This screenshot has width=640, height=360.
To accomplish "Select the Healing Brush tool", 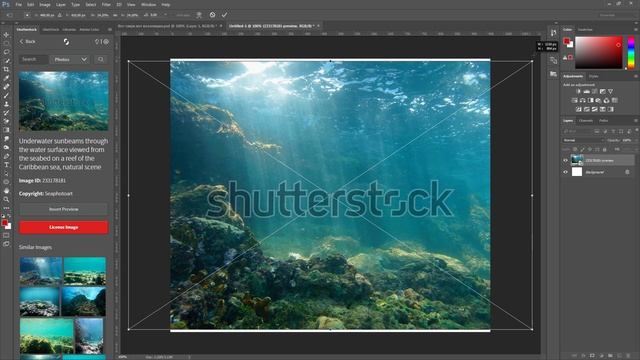I will (6, 87).
